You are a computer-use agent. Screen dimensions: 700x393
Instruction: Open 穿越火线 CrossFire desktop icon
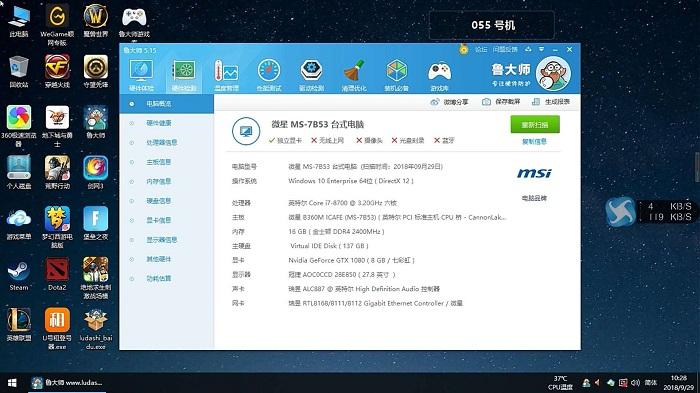click(x=57, y=71)
